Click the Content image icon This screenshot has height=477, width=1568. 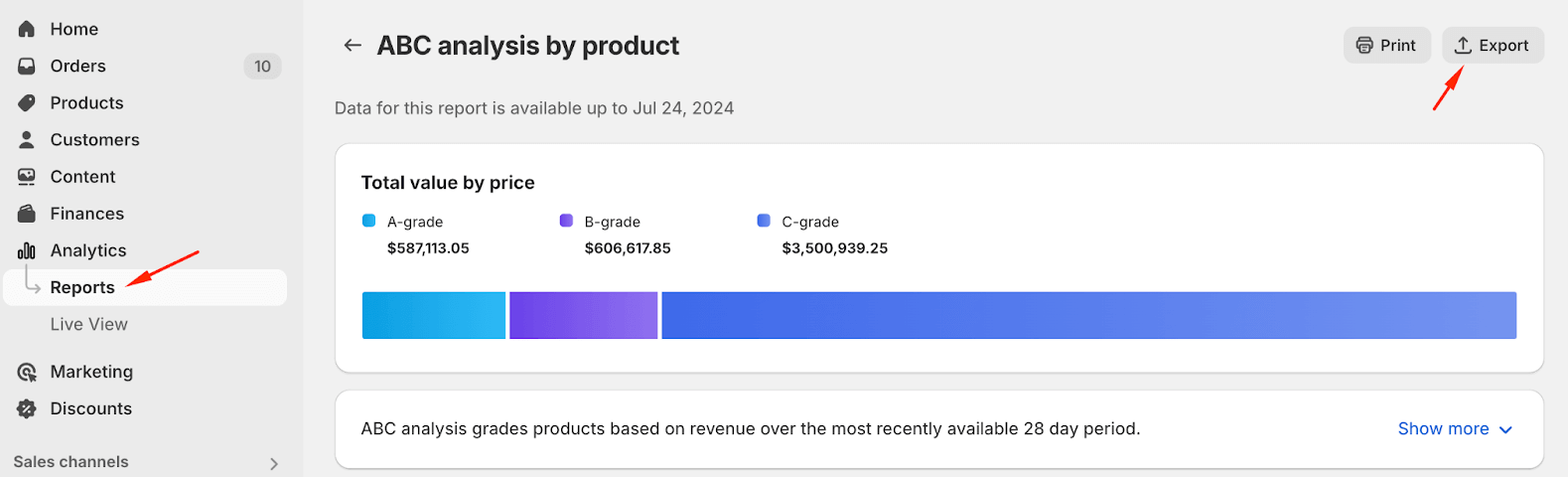(27, 177)
